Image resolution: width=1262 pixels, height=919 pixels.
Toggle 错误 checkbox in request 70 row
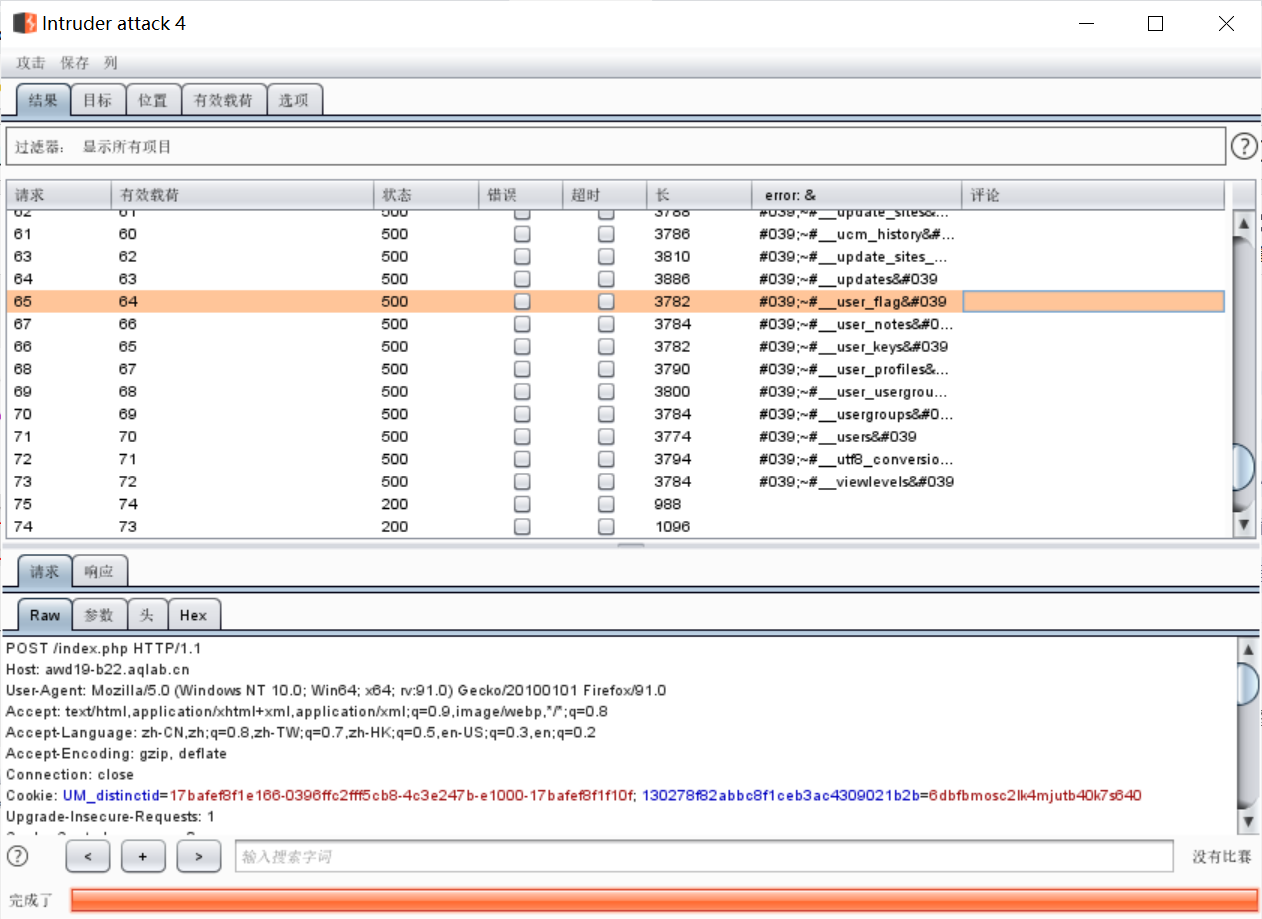click(522, 414)
